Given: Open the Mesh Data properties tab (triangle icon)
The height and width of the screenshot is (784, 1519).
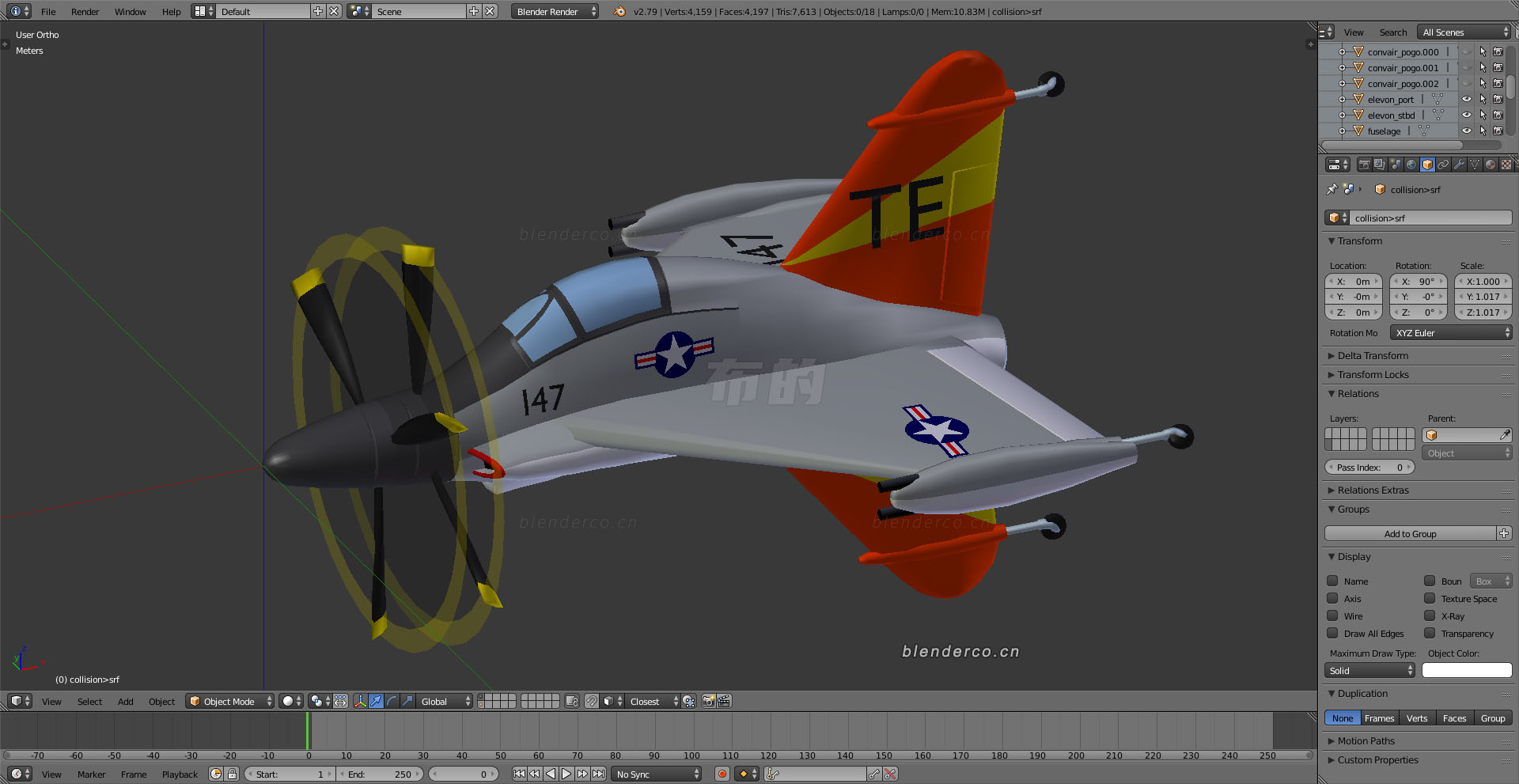Looking at the screenshot, I should point(1475,165).
